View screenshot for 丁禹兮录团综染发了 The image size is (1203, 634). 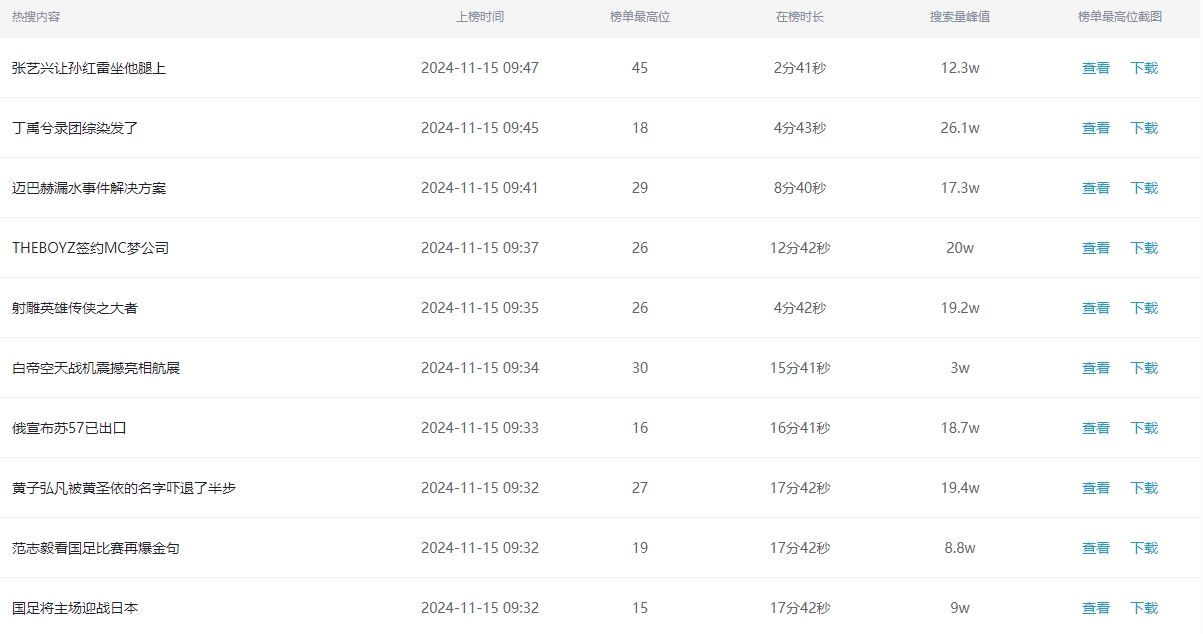pyautogui.click(x=1096, y=128)
